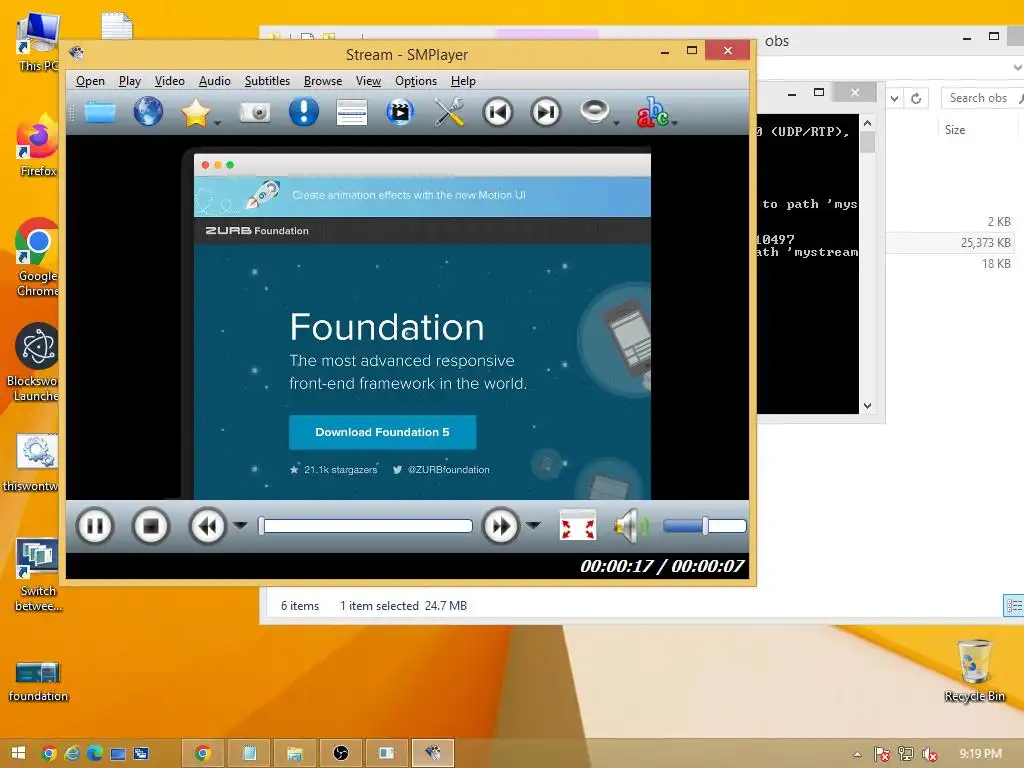Open the Windows Start button
The image size is (1024, 768).
pyautogui.click(x=18, y=753)
